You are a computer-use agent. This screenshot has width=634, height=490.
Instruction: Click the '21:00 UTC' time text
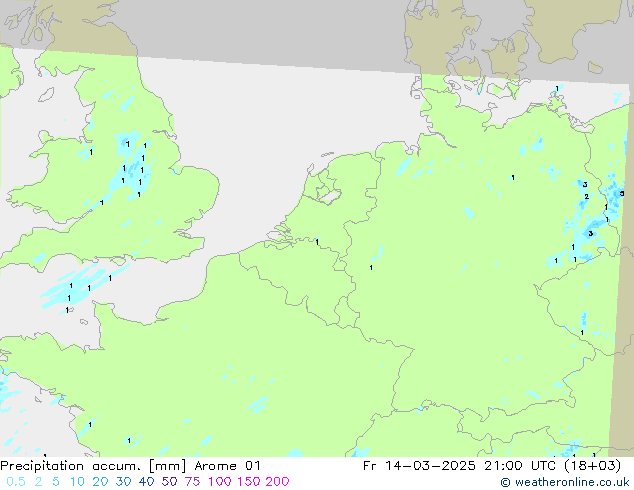coord(519,466)
